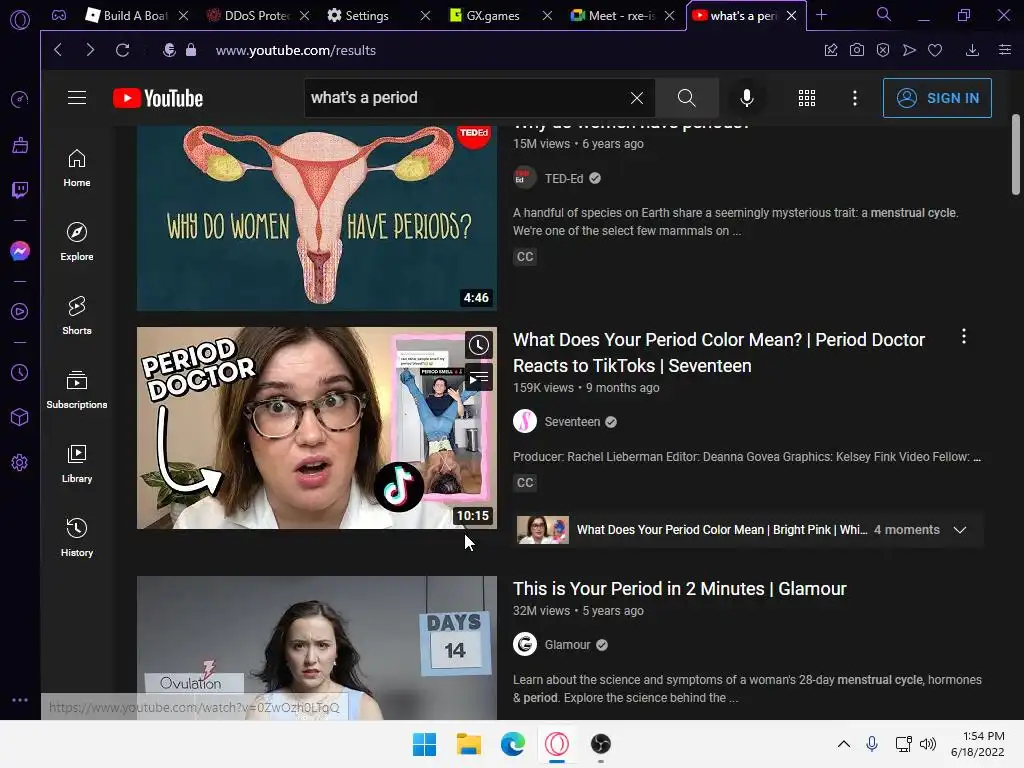Open Extensions cube icon in sidebar

(20, 417)
